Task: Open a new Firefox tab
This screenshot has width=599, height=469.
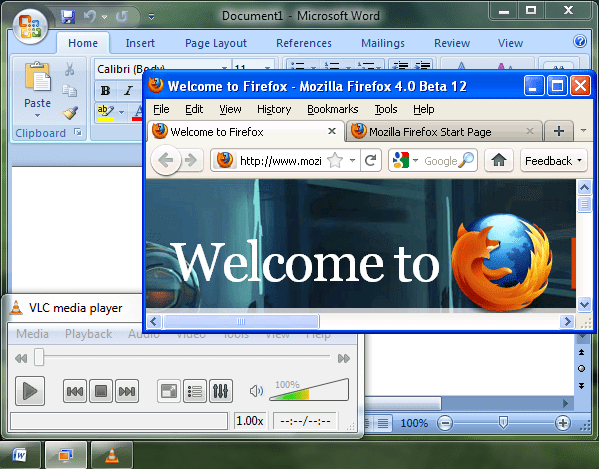Action: (x=559, y=131)
